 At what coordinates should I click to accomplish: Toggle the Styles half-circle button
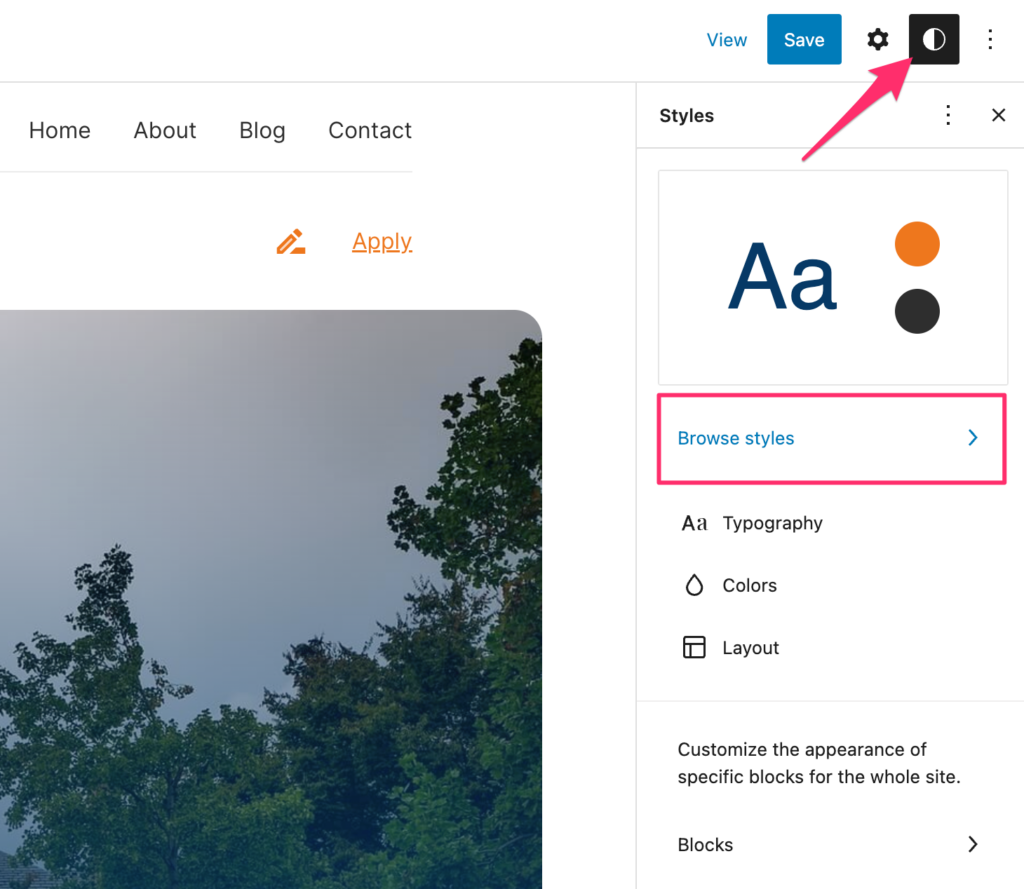[934, 39]
